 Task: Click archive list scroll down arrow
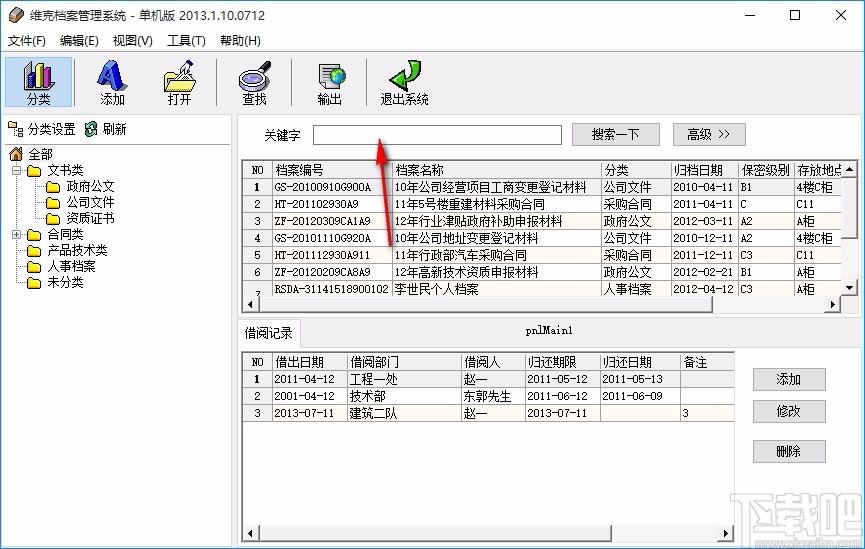click(x=850, y=287)
